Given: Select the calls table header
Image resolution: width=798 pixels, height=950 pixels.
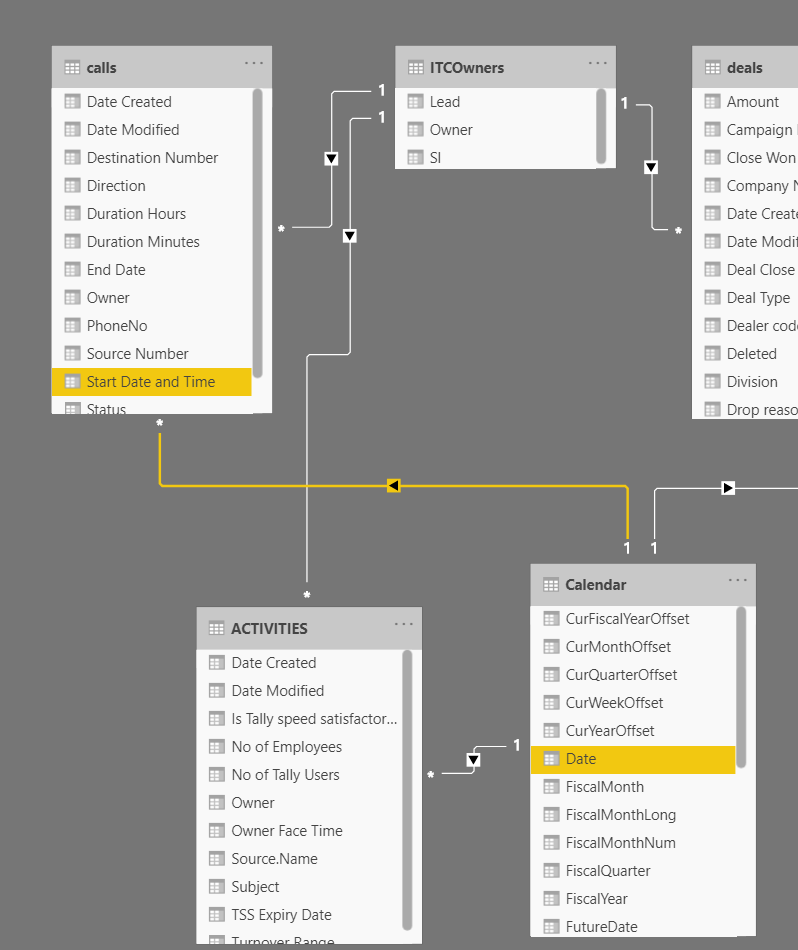Looking at the screenshot, I should (162, 67).
